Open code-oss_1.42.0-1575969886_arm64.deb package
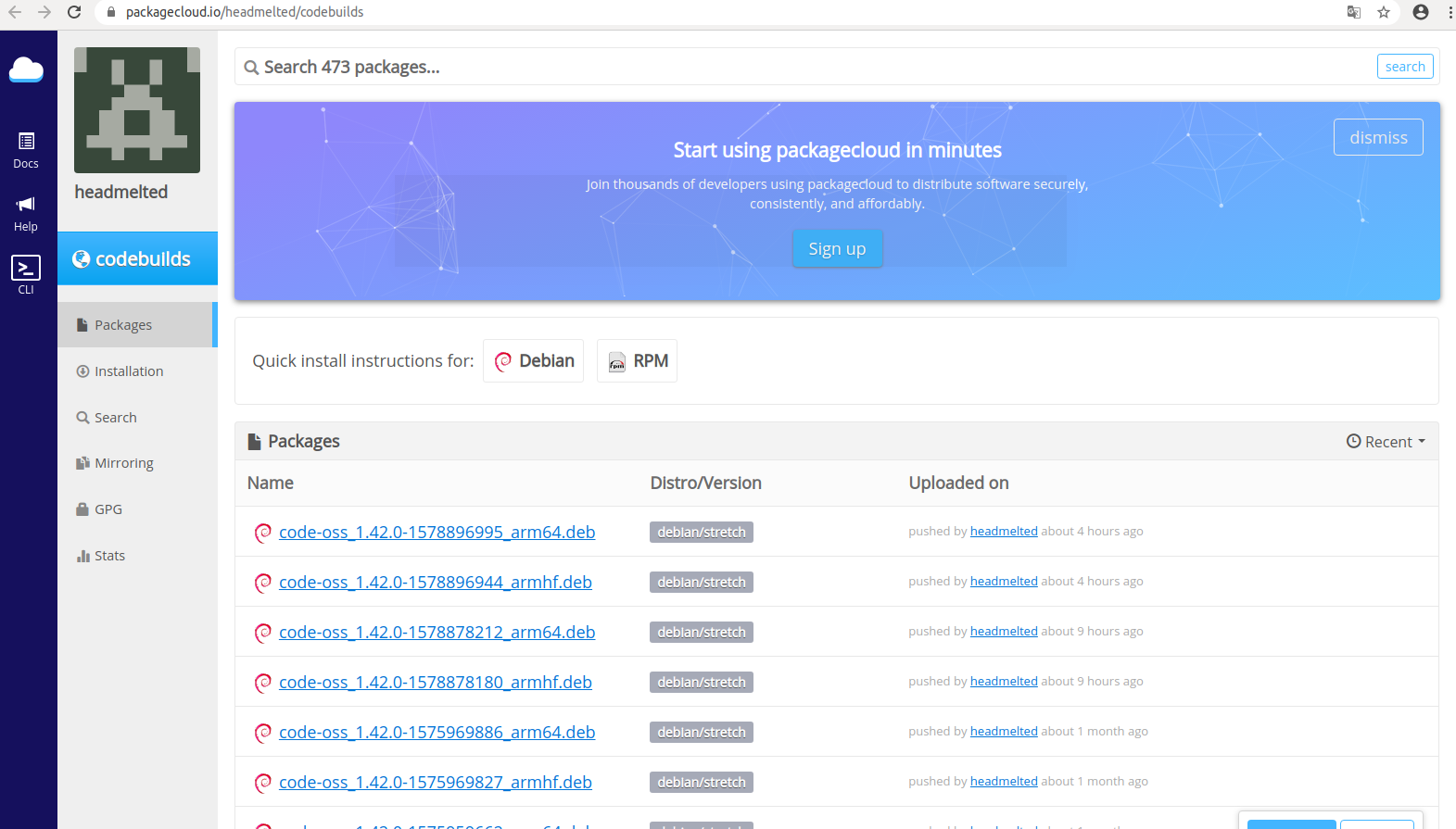The height and width of the screenshot is (829, 1456). tap(437, 733)
